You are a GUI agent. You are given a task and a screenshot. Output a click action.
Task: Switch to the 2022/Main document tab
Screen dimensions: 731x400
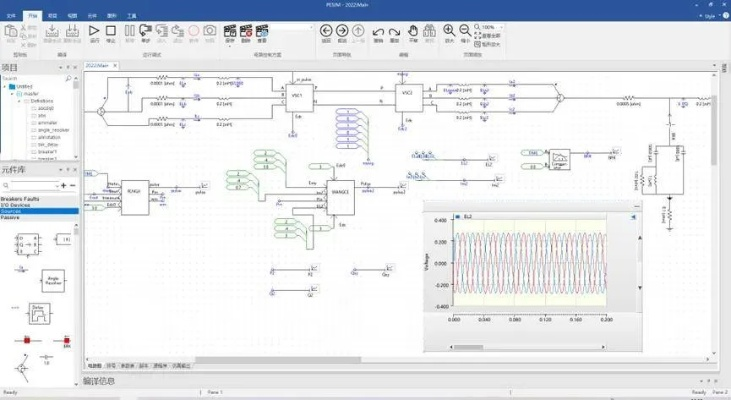(x=98, y=65)
